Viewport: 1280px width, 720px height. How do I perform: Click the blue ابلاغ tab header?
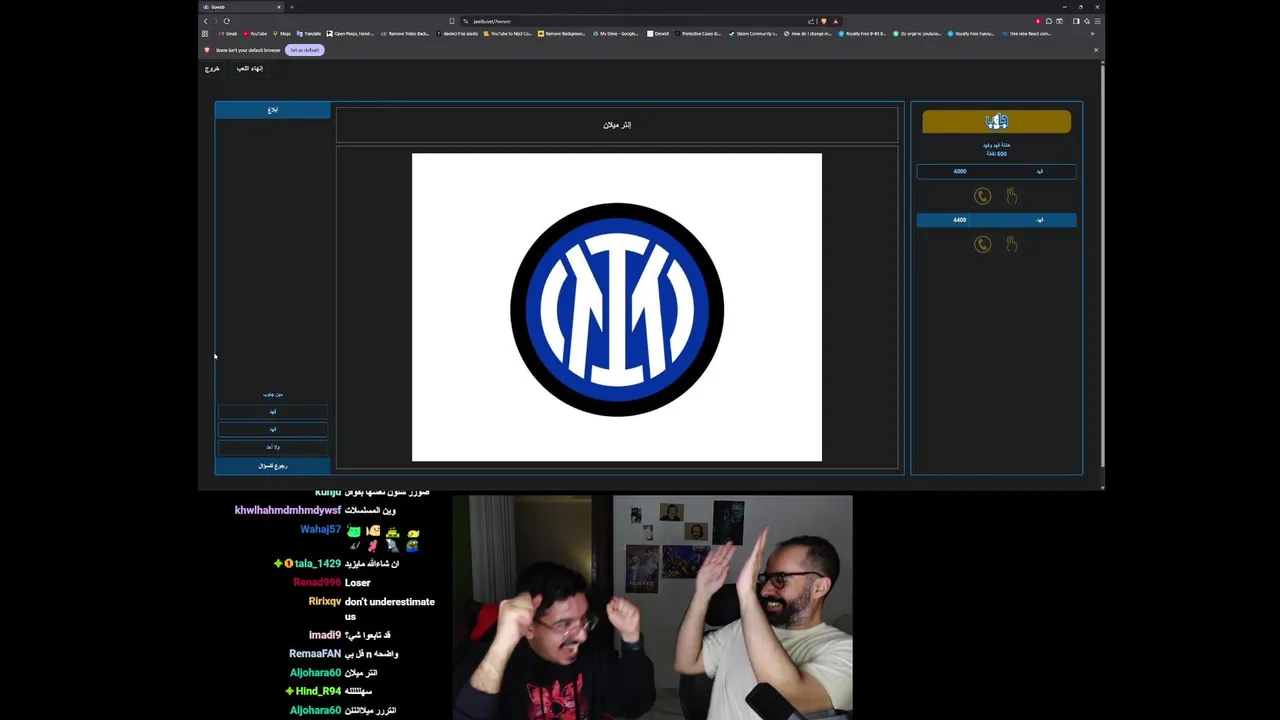pos(272,110)
